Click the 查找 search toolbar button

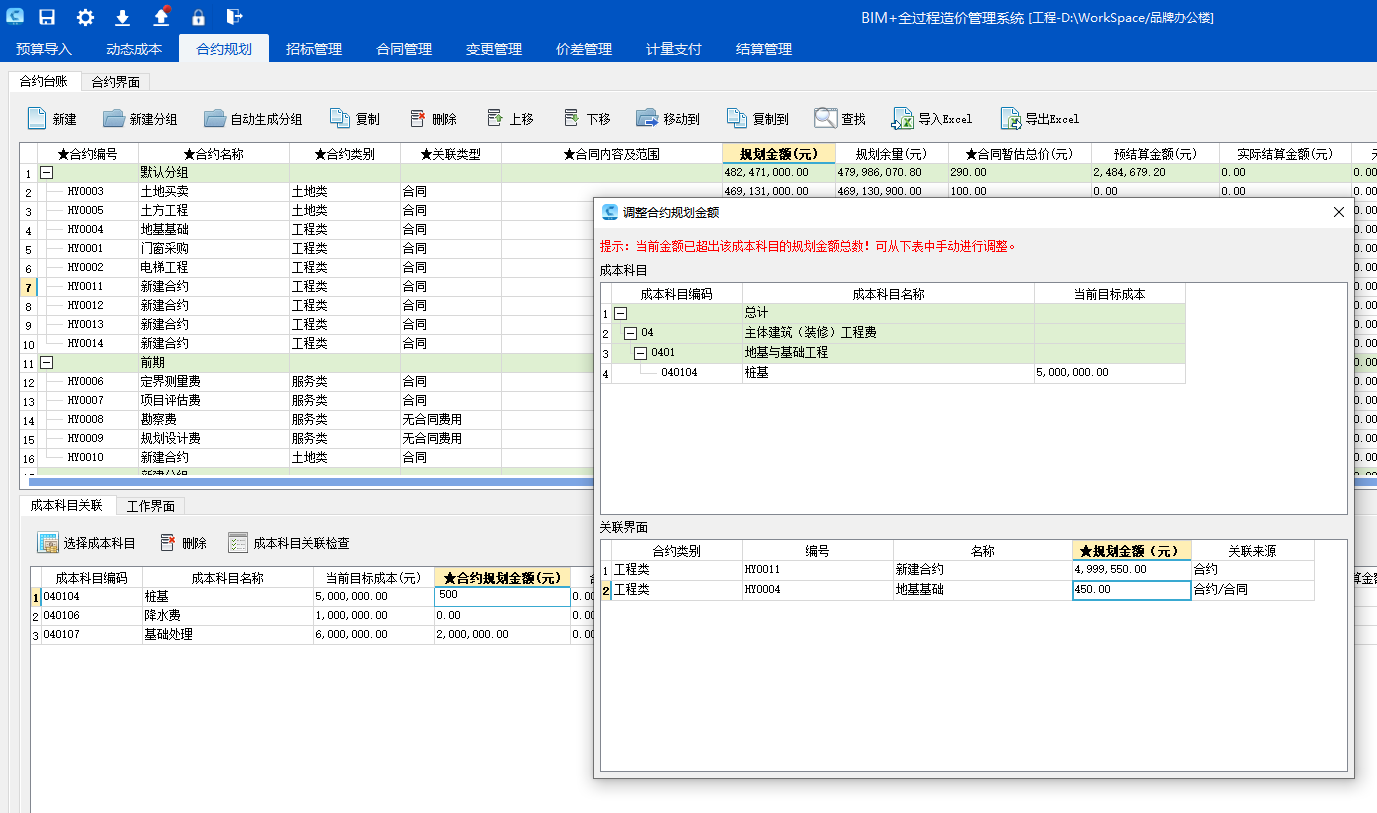click(840, 119)
